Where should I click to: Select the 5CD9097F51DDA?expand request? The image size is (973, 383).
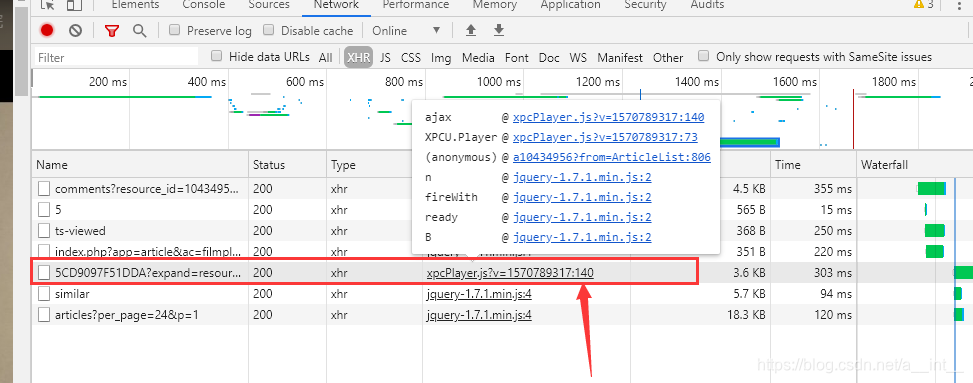(147, 273)
